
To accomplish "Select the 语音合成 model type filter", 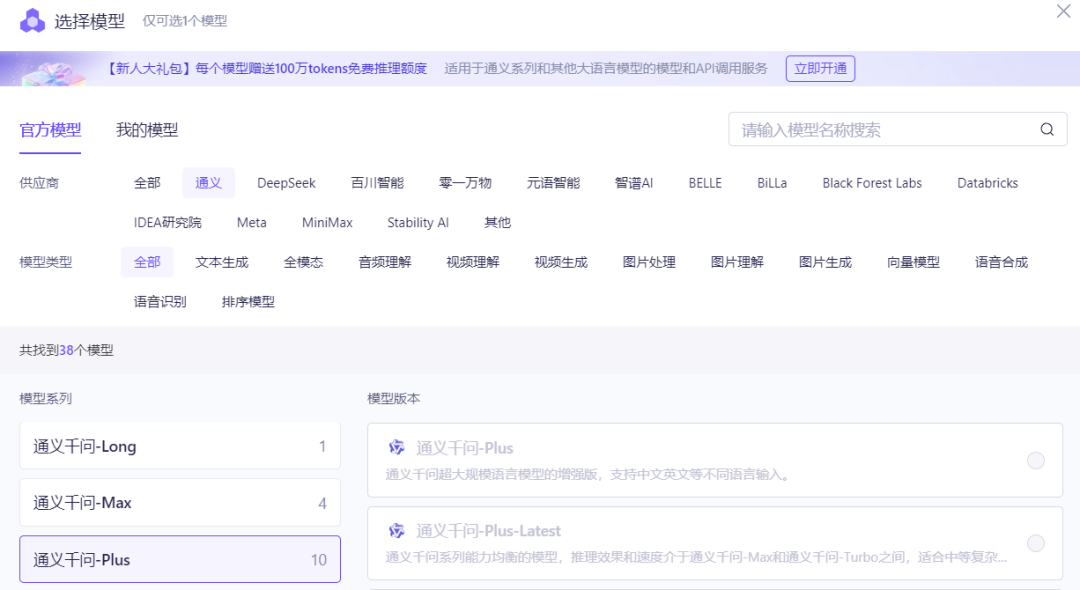I will [x=999, y=261].
